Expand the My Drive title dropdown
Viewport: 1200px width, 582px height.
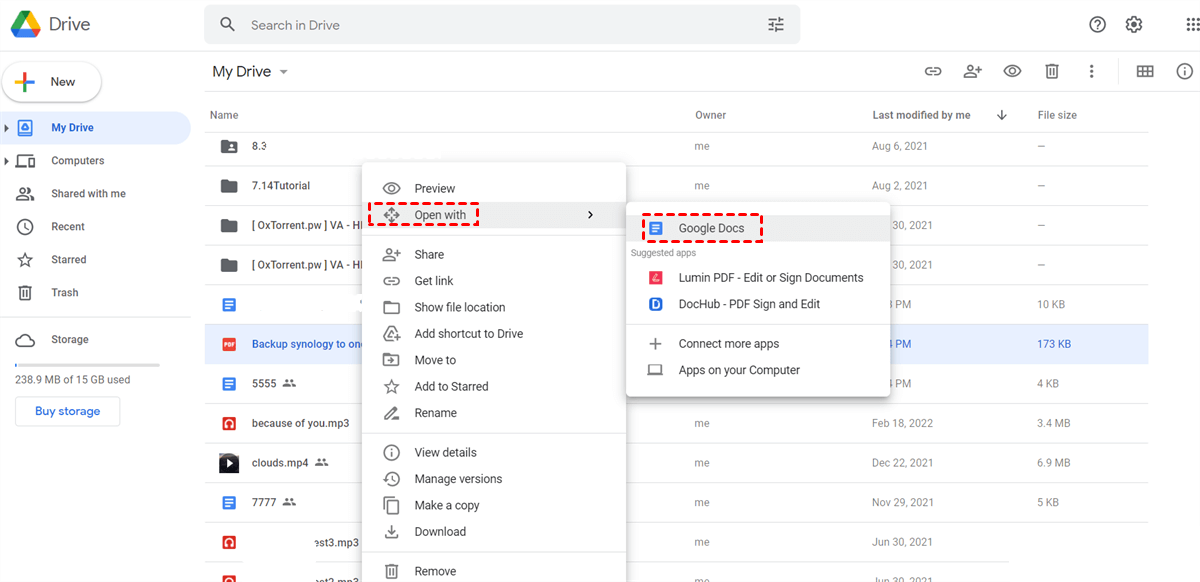point(284,72)
